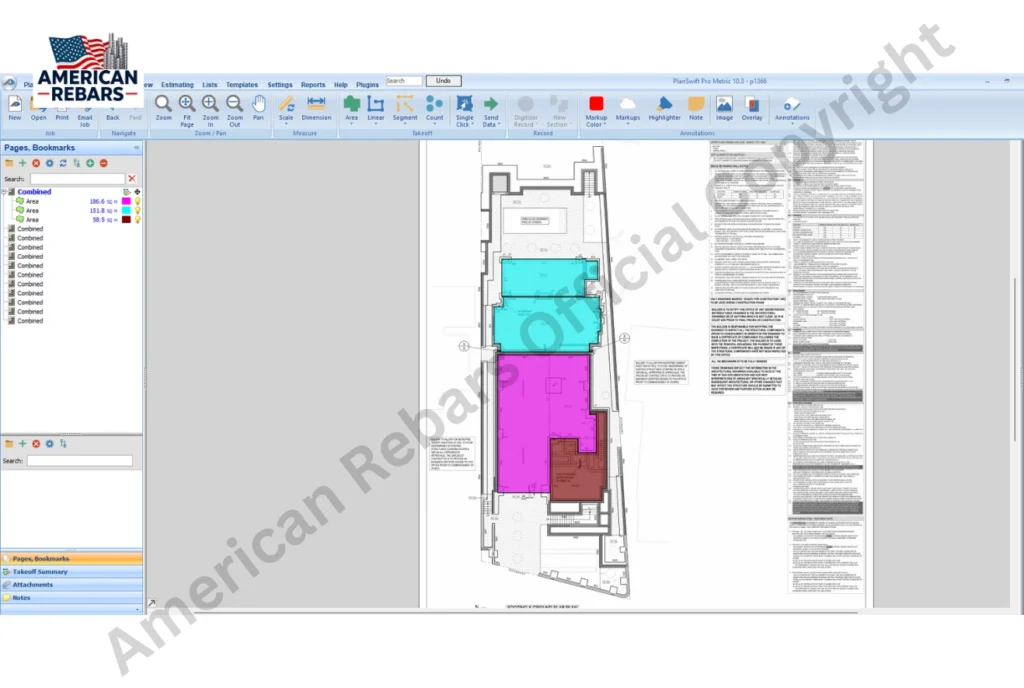The width and height of the screenshot is (1024, 688).
Task: Click the magenta area color swatch
Action: point(127,201)
